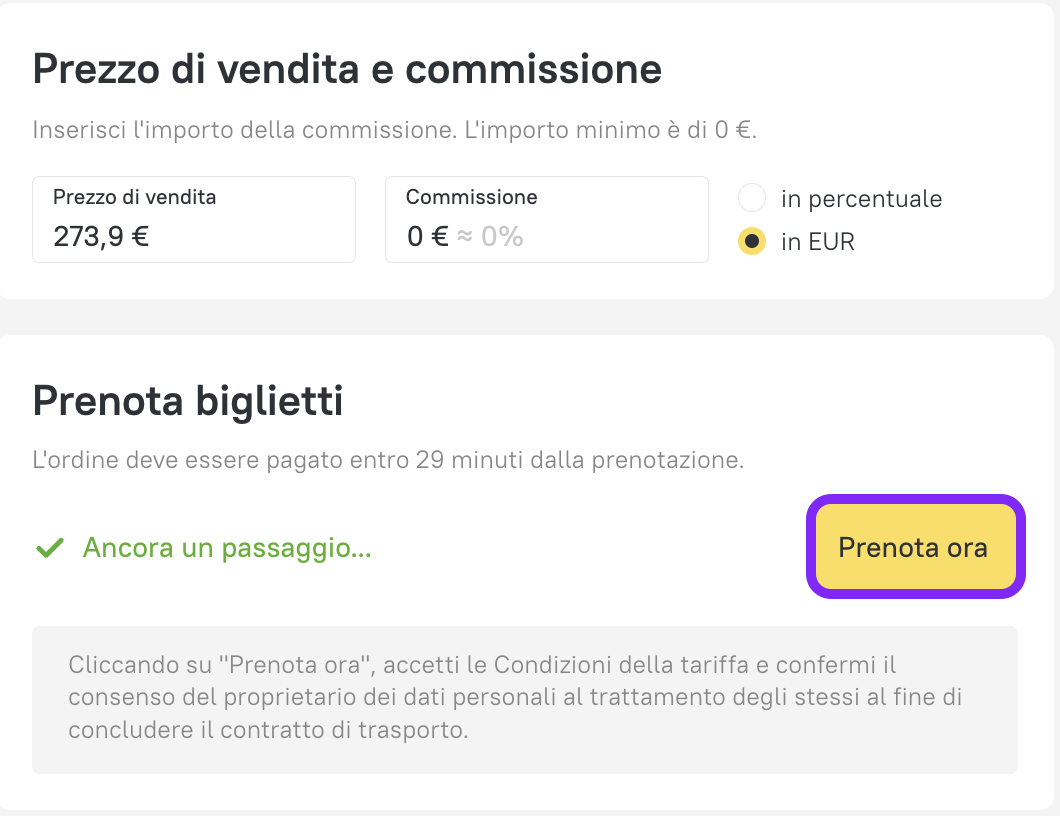Click the 29-minute payment deadline notice
1060x816 pixels.
388,461
